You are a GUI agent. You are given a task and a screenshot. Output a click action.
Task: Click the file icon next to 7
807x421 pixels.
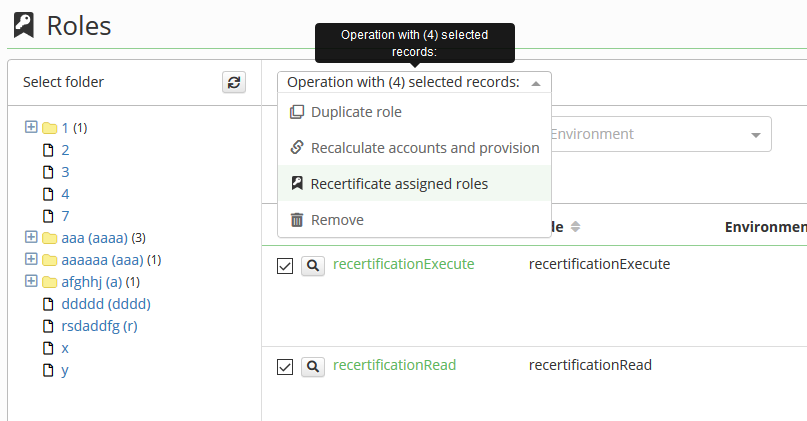[48, 216]
